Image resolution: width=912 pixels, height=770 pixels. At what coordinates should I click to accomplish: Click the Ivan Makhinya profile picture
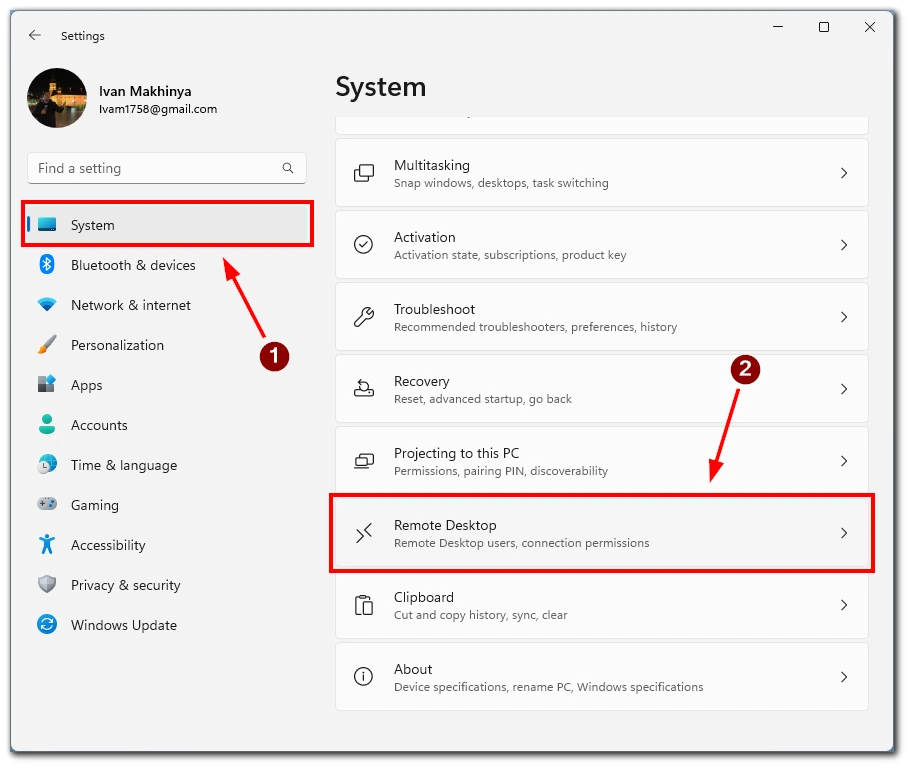coord(57,98)
